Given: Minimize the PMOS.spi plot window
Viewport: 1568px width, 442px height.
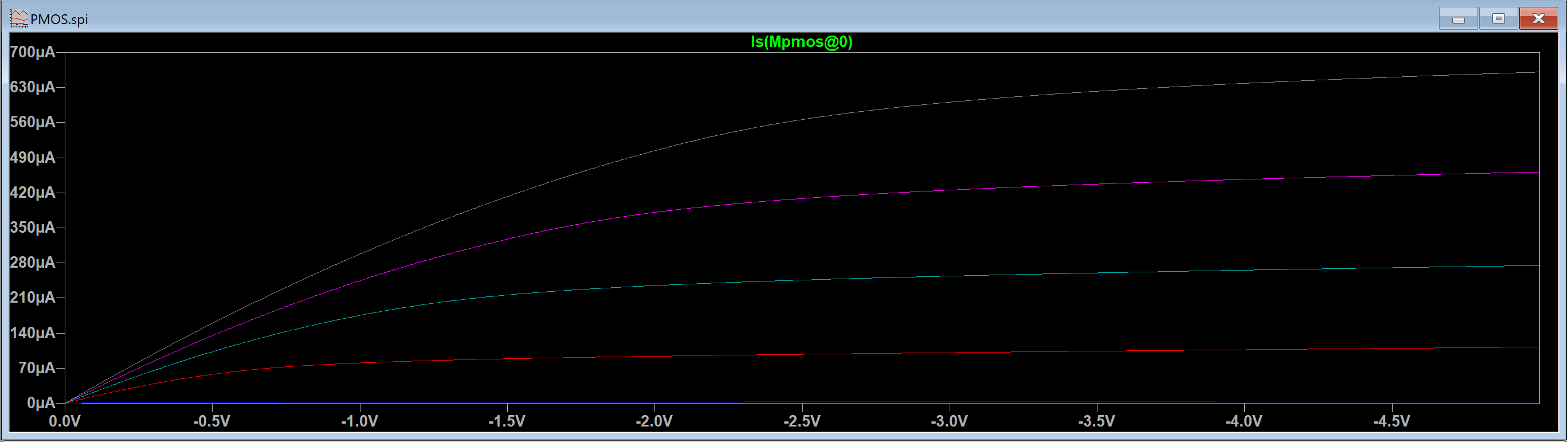Looking at the screenshot, I should pyautogui.click(x=1458, y=19).
